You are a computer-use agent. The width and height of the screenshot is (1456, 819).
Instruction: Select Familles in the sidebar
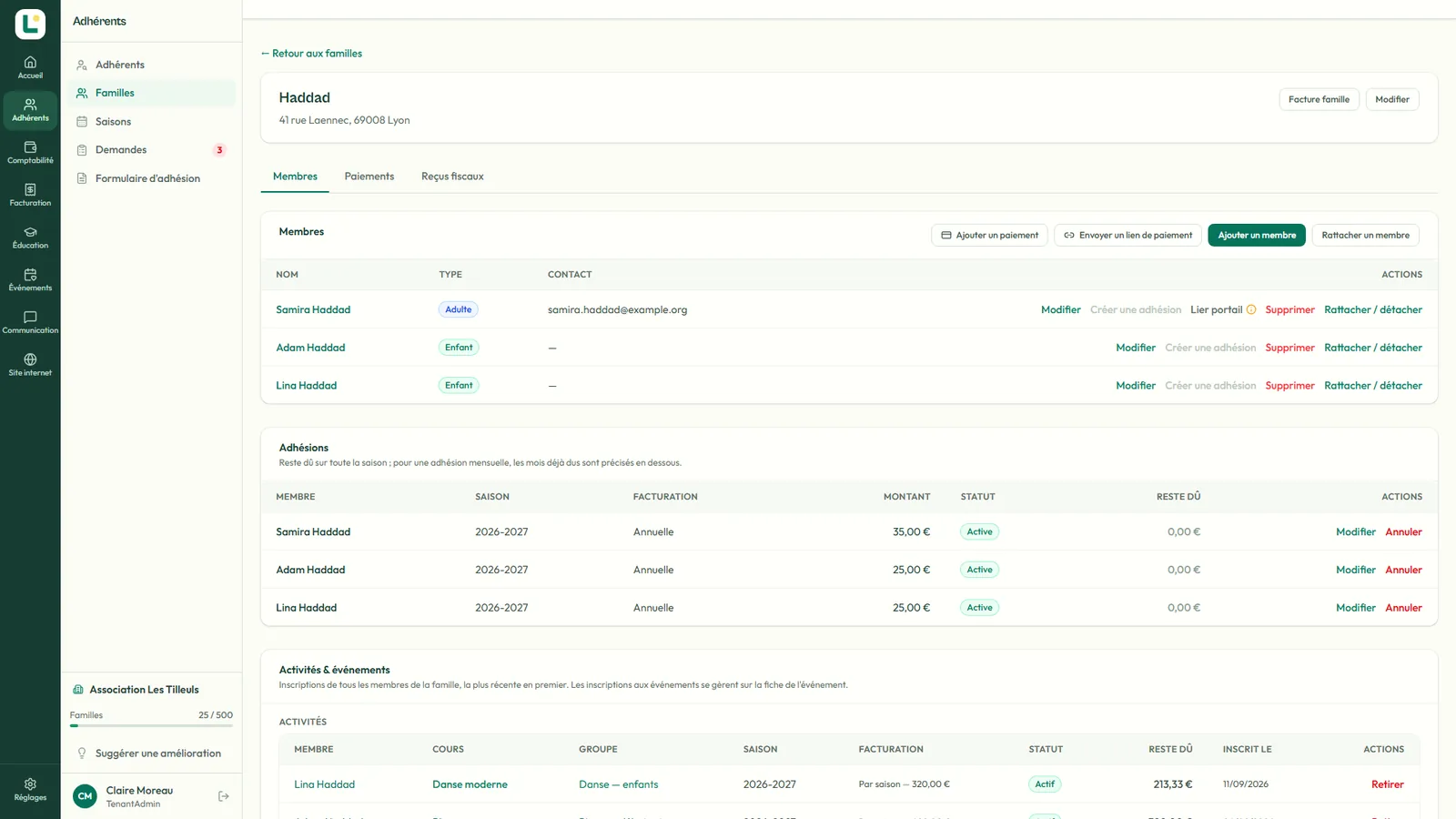pos(151,93)
